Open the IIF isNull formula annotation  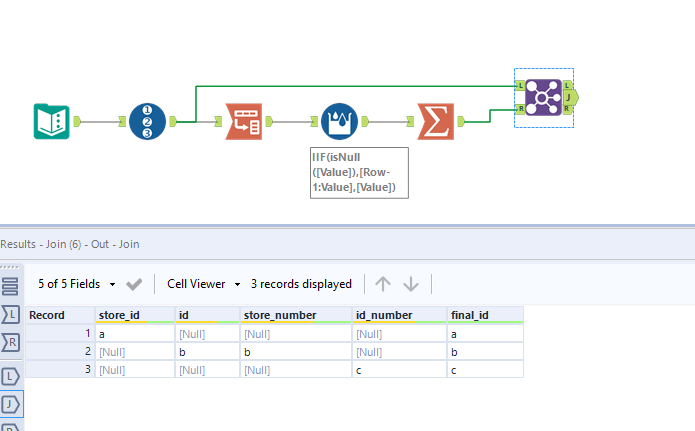(x=359, y=173)
